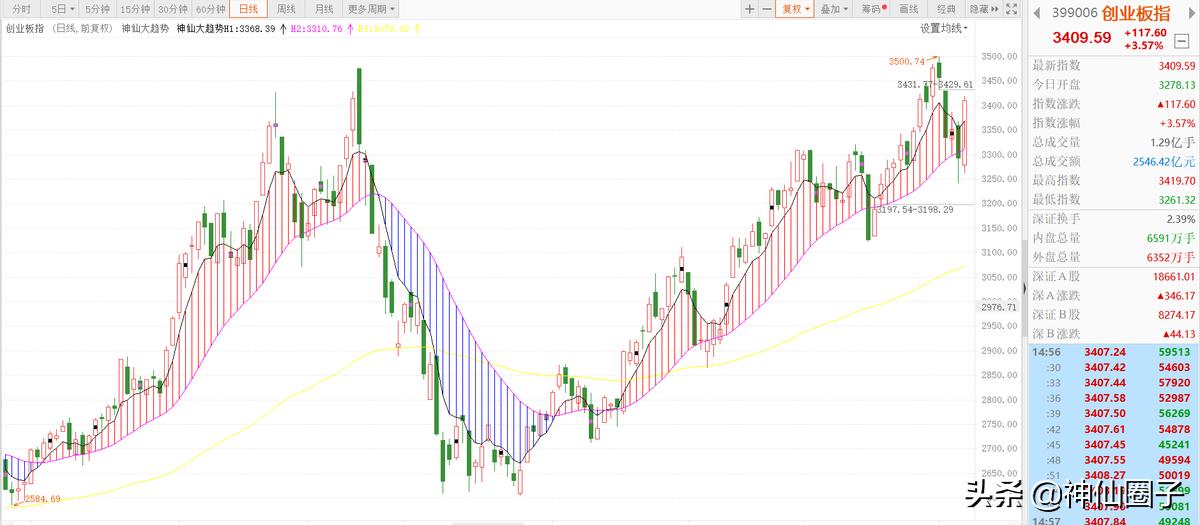This screenshot has height=525, width=1200.
Task: Switch to 60分钟 period
Action: (x=210, y=9)
